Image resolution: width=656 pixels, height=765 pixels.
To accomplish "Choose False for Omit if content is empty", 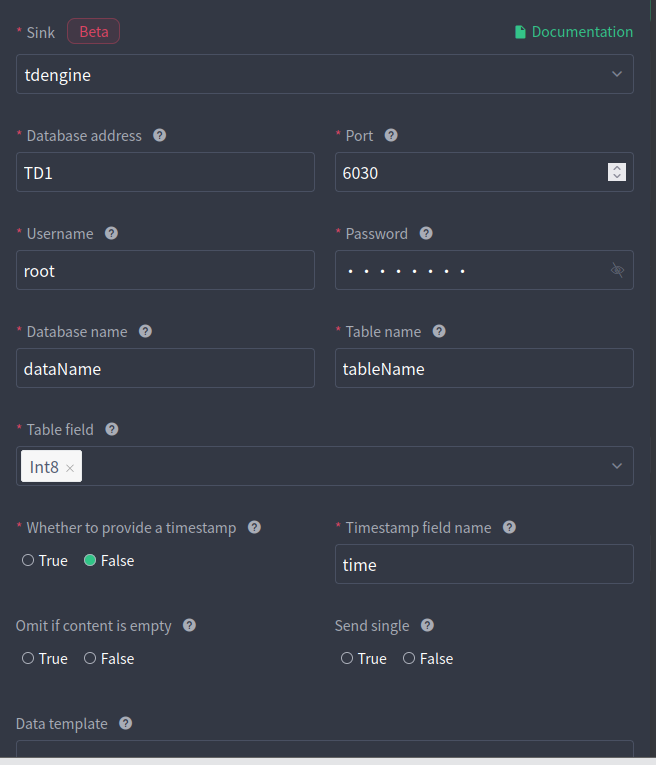I will 90,658.
